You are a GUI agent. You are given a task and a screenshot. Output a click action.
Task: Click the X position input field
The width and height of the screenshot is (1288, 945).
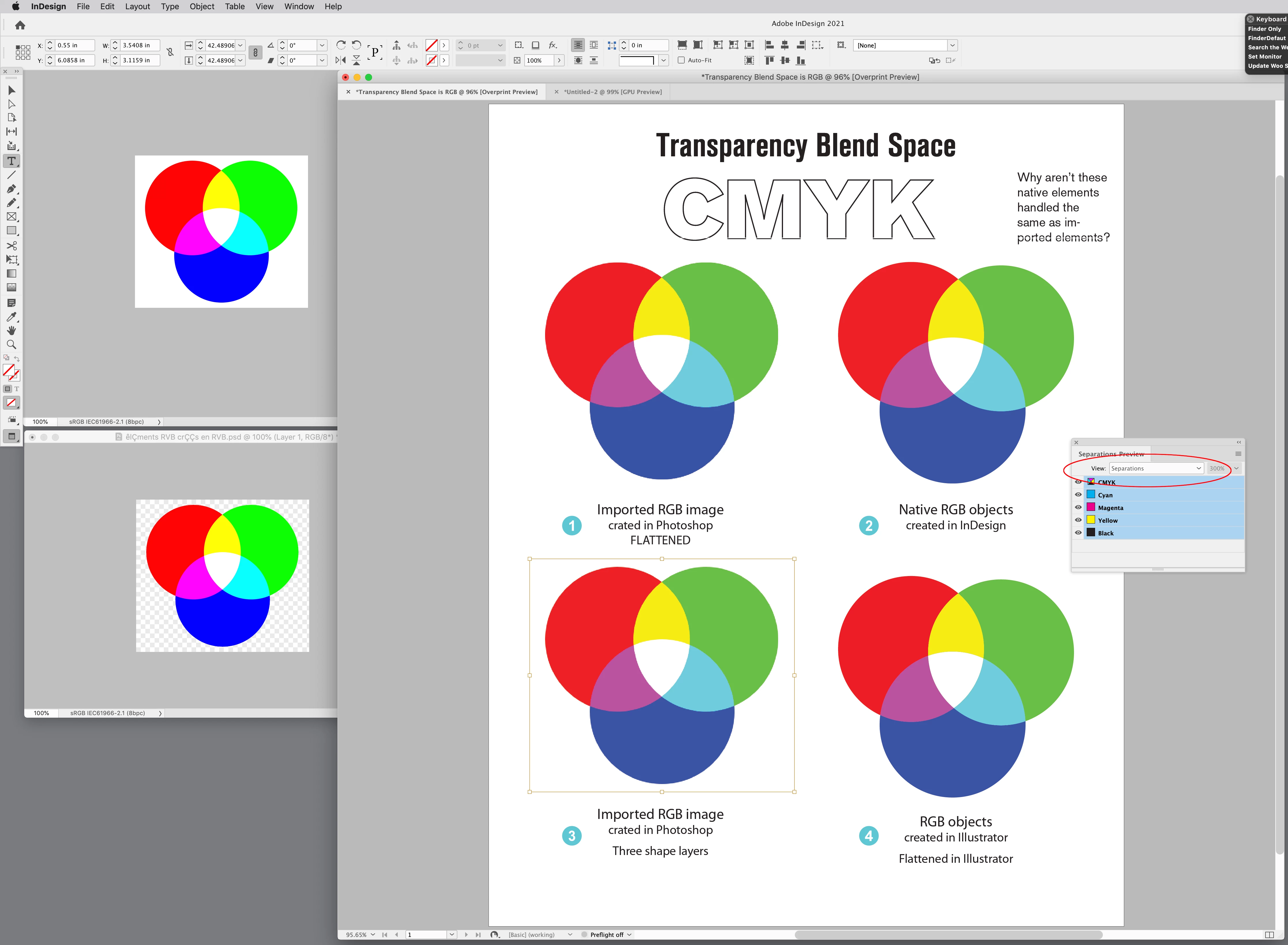(x=74, y=45)
